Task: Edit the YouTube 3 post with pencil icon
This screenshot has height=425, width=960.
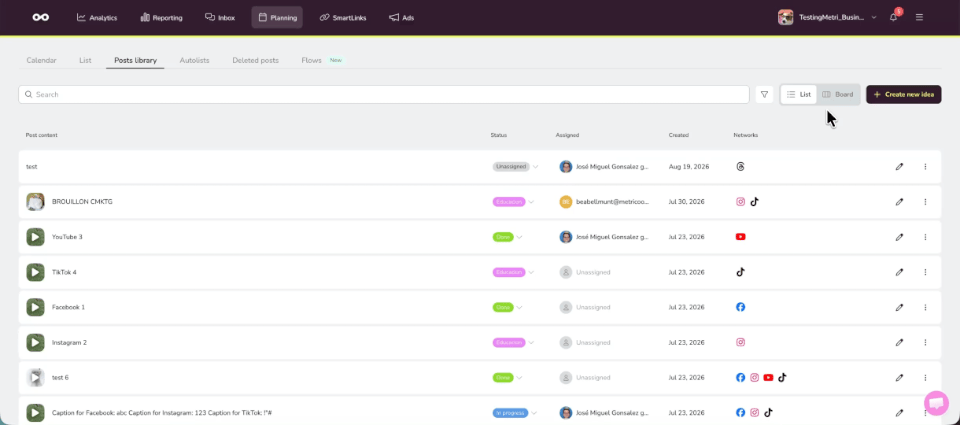Action: point(899,237)
